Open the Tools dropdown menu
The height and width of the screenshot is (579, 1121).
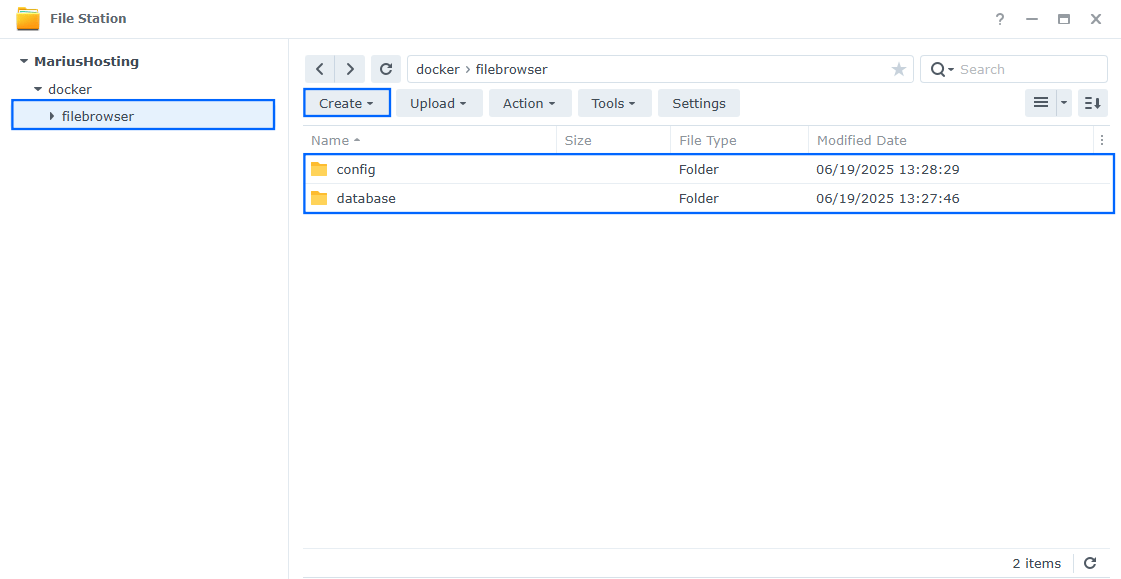point(614,103)
